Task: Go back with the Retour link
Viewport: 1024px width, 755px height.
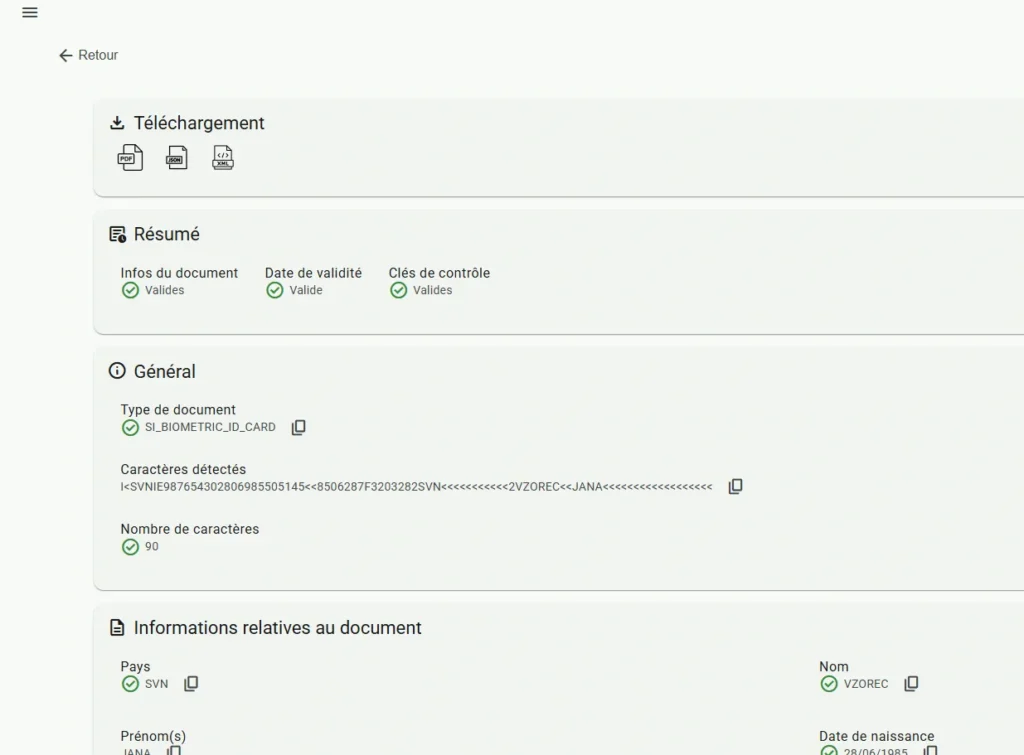Action: 88,56
